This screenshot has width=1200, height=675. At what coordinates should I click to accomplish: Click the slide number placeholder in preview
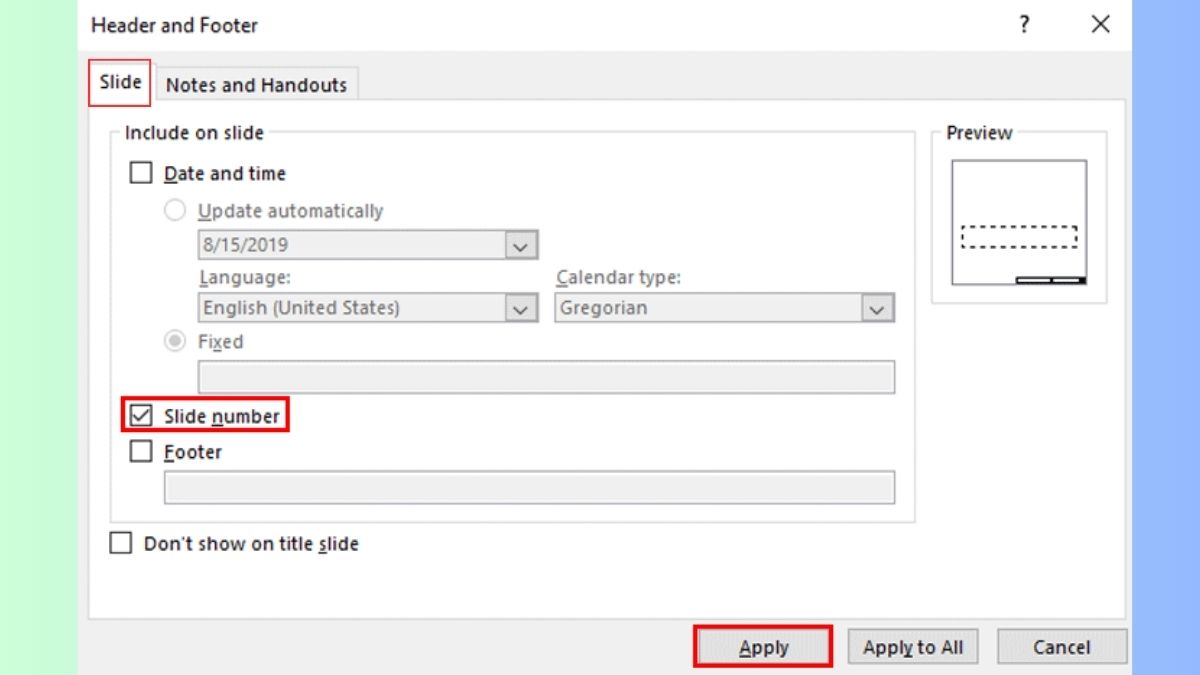pyautogui.click(x=1068, y=280)
